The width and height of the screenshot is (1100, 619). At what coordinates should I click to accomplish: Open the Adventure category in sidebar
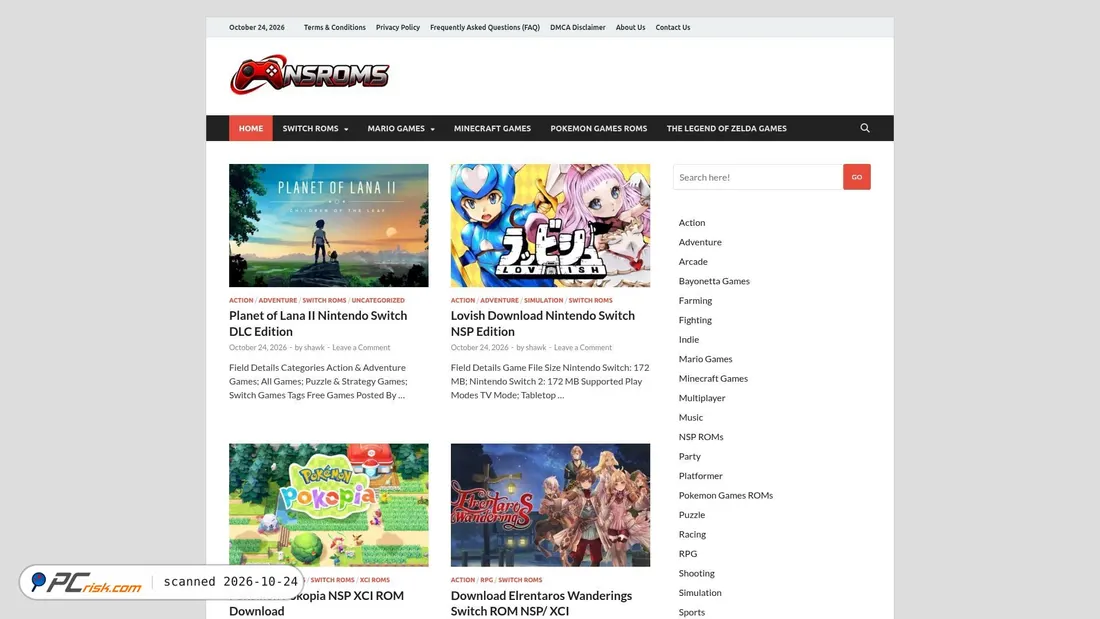[699, 242]
